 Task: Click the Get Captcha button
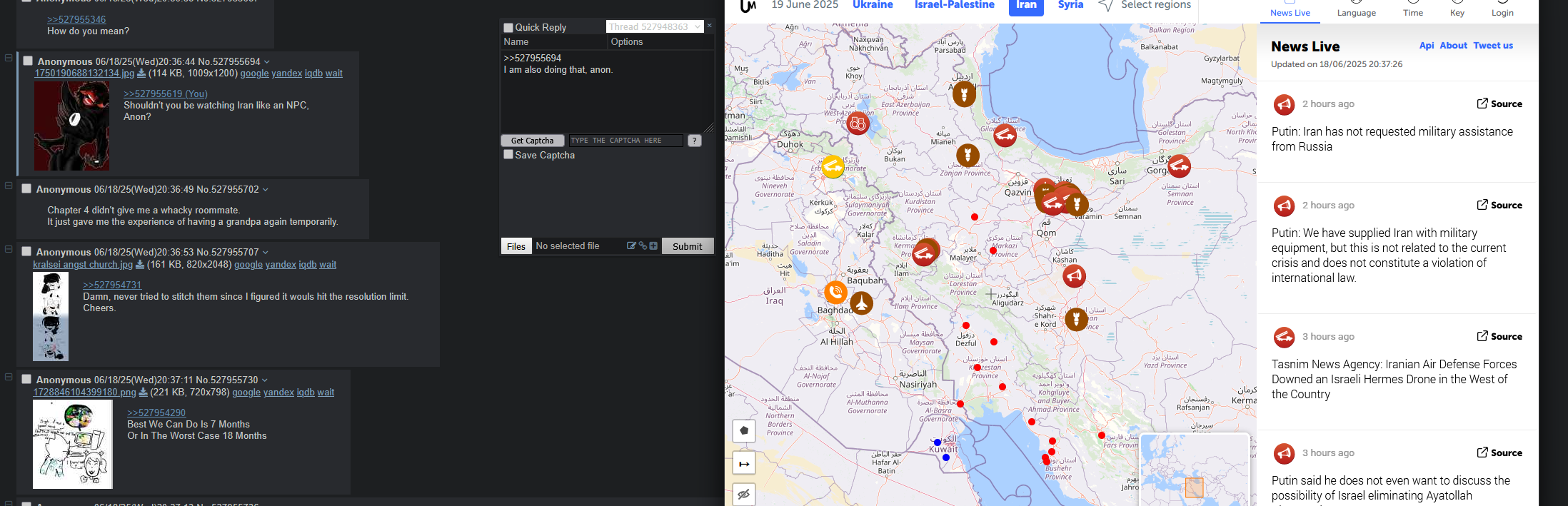(533, 141)
